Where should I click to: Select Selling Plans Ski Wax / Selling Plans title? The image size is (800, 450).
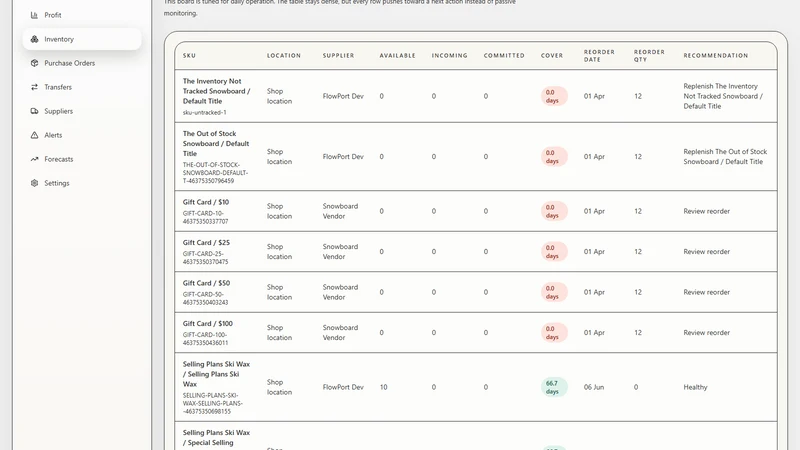point(216,374)
